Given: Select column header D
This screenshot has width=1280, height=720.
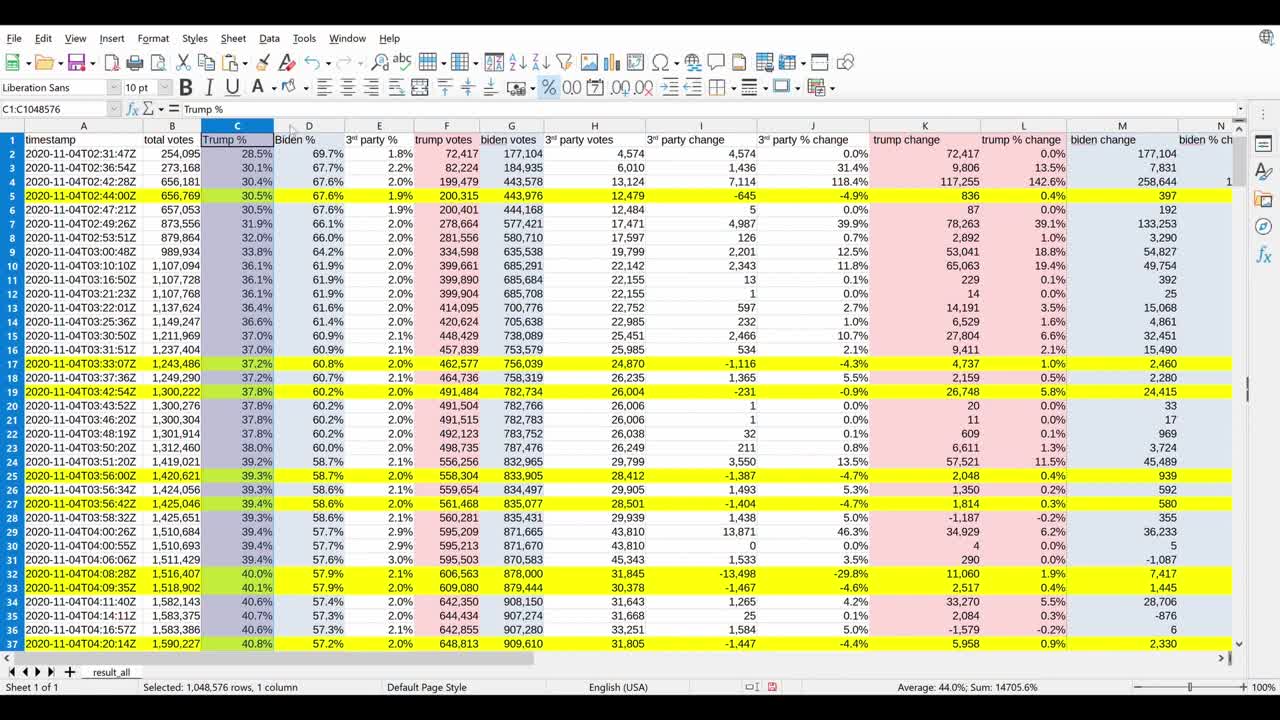Looking at the screenshot, I should pyautogui.click(x=309, y=126).
